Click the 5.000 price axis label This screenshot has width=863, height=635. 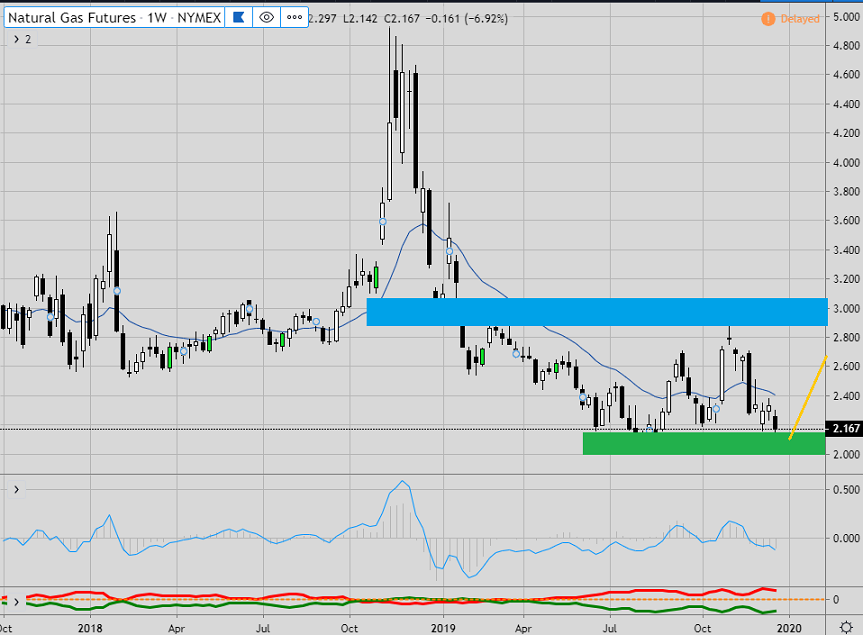(846, 17)
